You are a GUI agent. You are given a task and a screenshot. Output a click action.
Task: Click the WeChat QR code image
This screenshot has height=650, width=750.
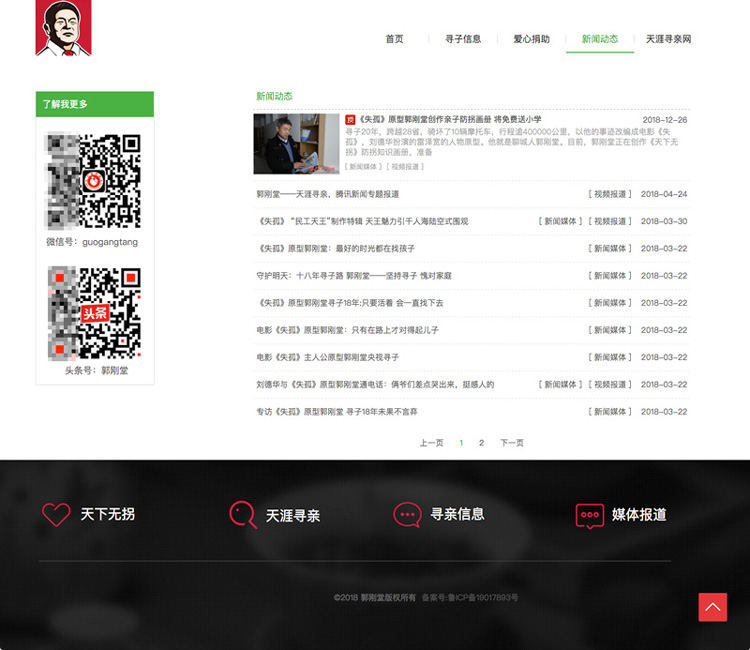click(x=92, y=181)
